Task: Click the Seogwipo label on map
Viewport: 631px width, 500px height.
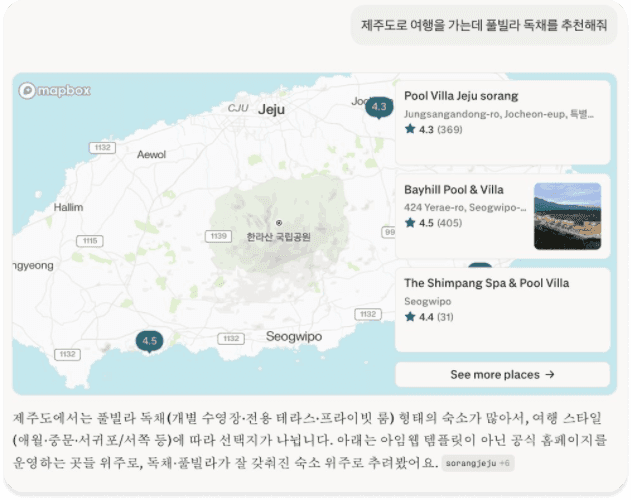Action: click(x=294, y=336)
